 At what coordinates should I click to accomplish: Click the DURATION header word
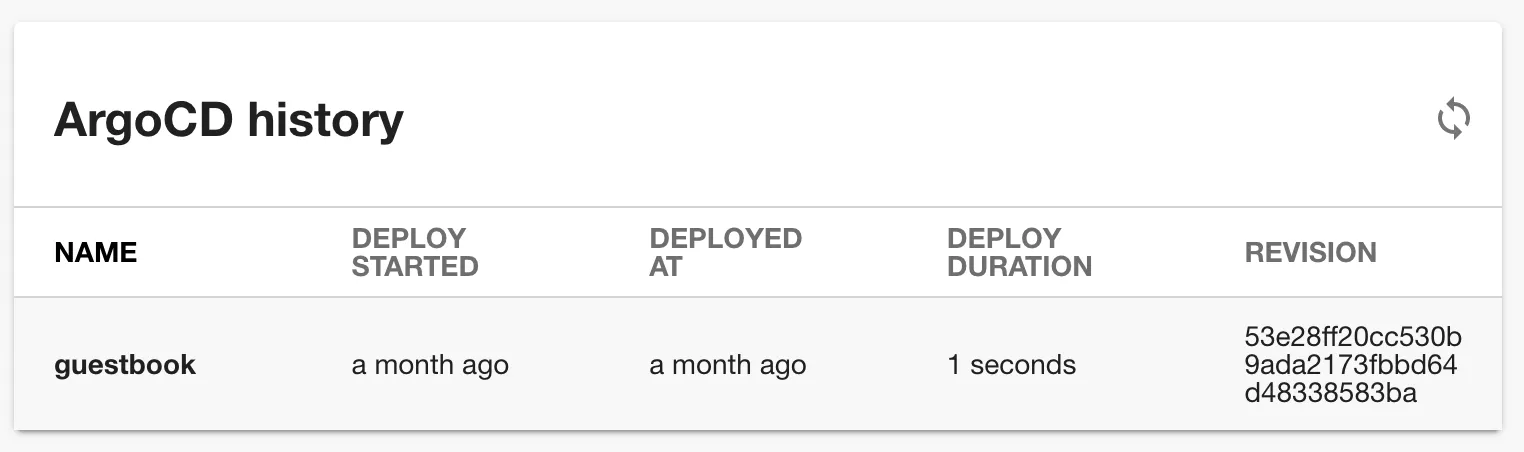point(1019,267)
